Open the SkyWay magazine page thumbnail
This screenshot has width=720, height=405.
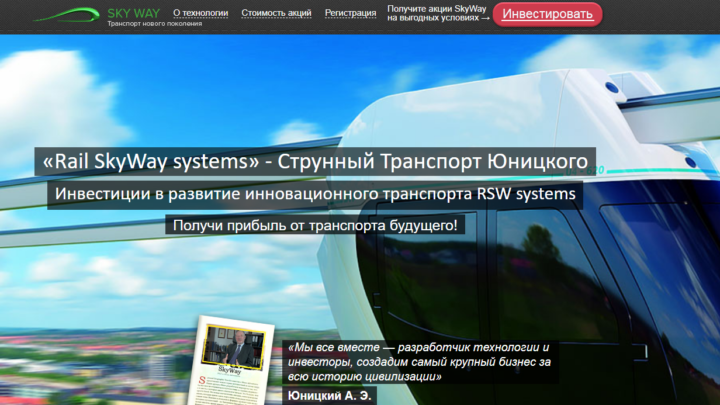232,361
